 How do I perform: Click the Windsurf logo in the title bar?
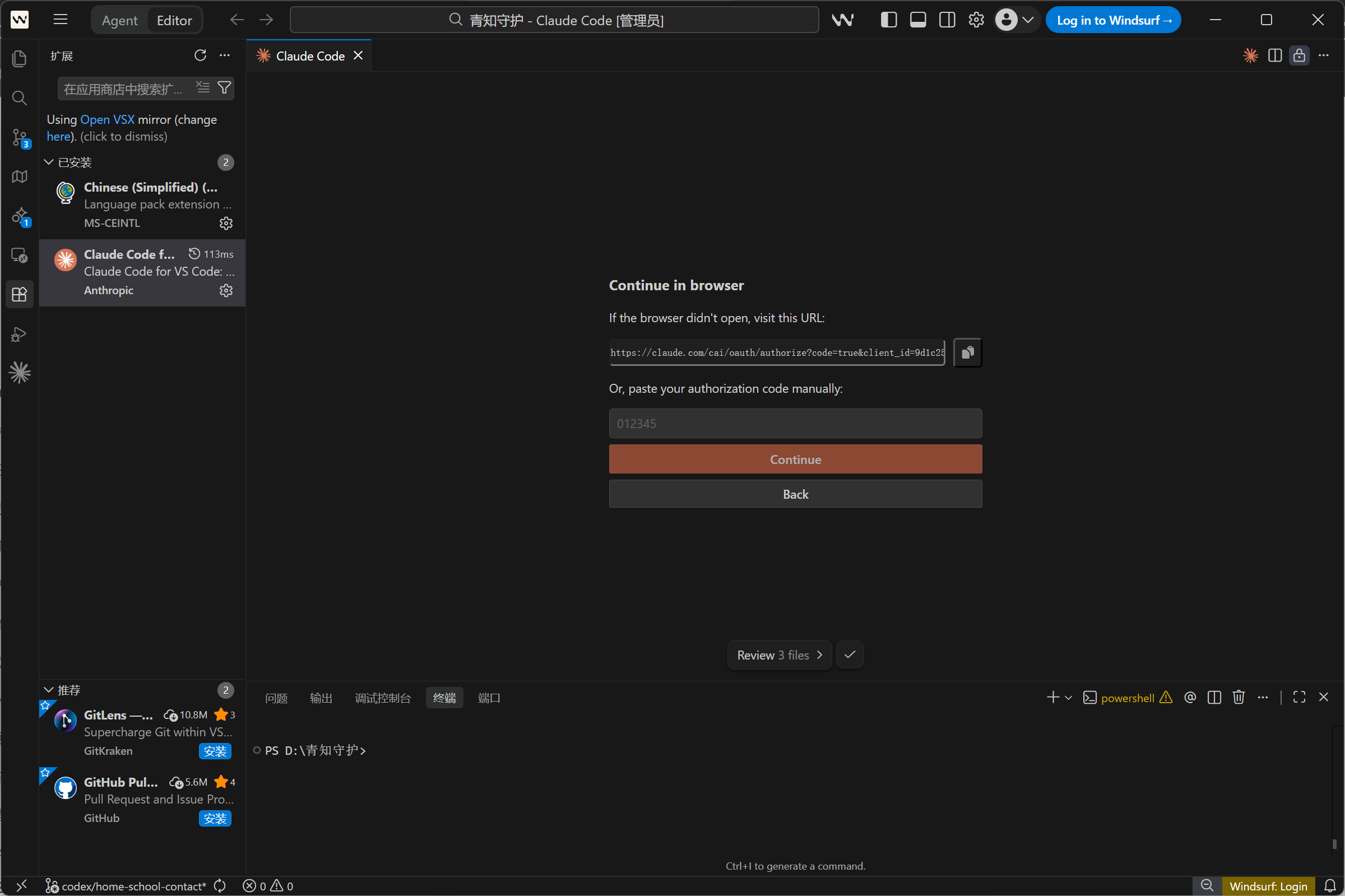click(843, 20)
